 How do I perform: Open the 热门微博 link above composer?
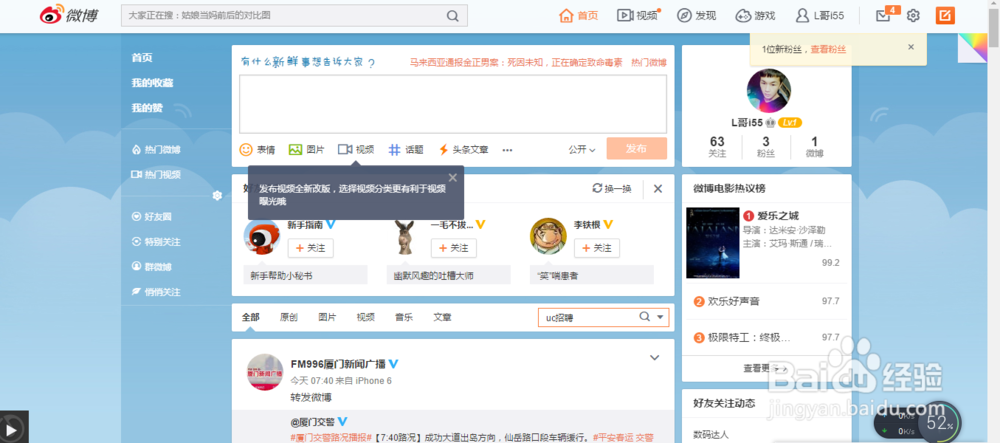coord(649,62)
